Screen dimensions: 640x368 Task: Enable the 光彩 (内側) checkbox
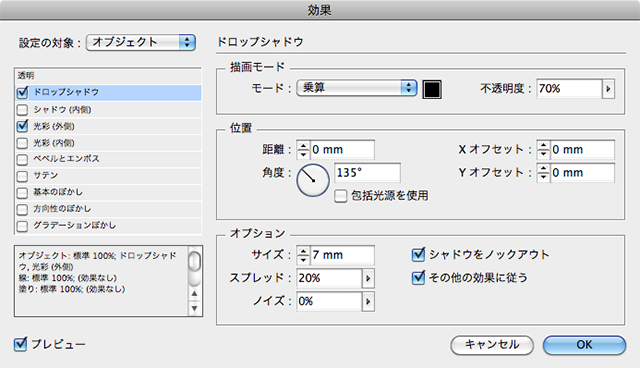22,143
